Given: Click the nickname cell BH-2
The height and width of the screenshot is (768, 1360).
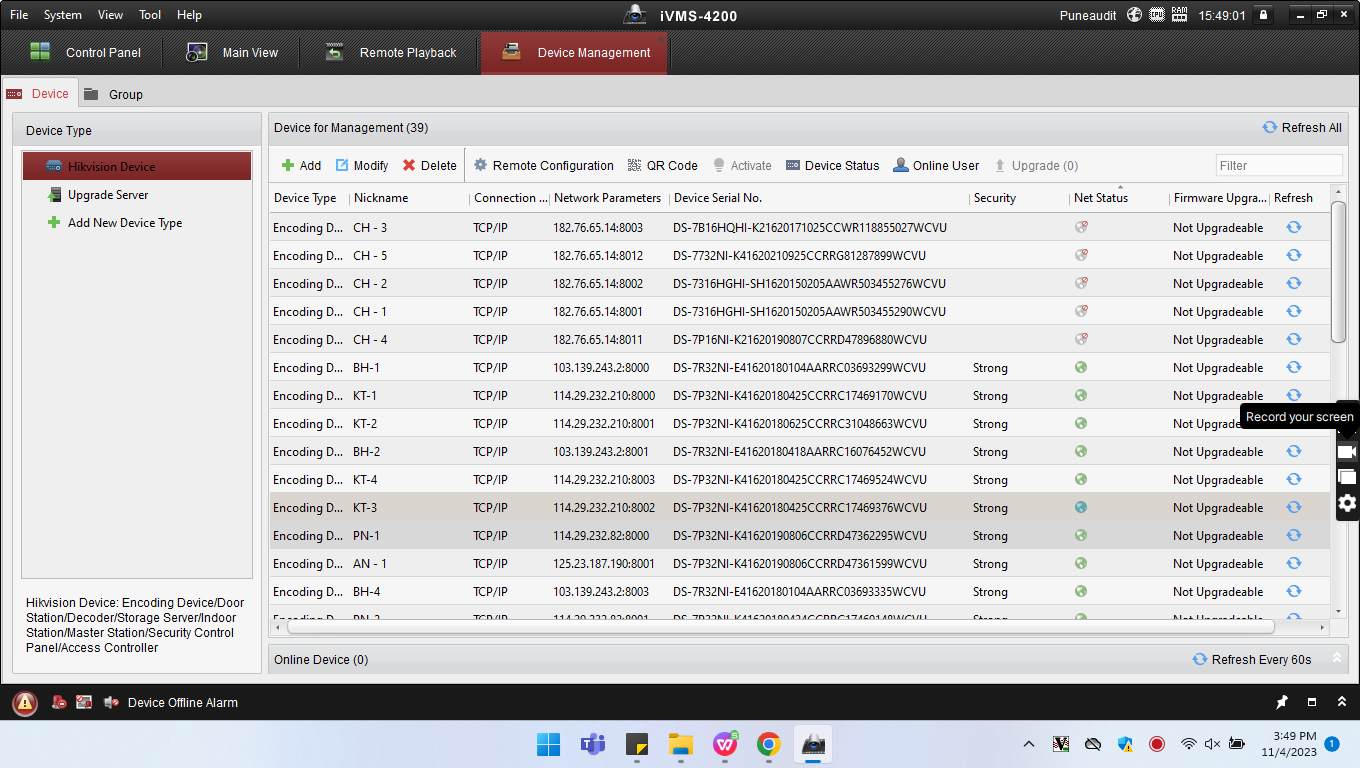Looking at the screenshot, I should point(366,452).
